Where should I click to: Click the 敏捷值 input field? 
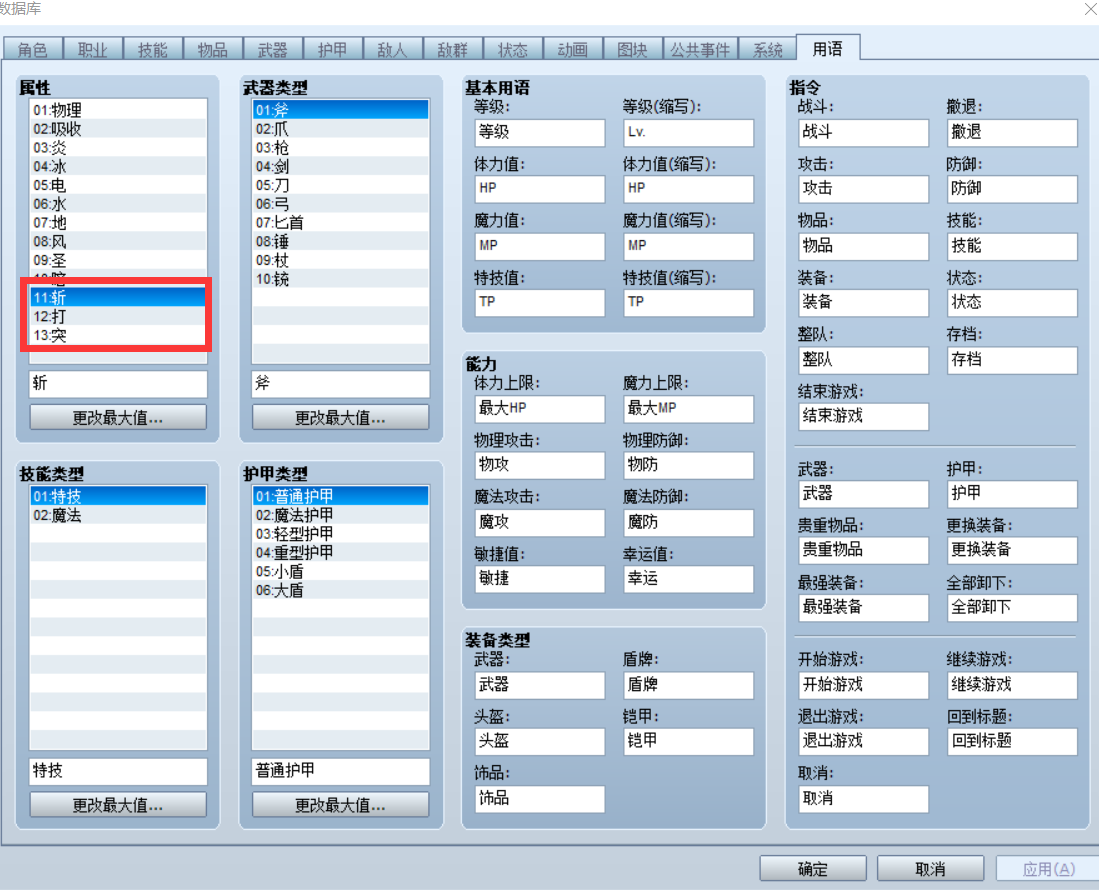tap(540, 579)
